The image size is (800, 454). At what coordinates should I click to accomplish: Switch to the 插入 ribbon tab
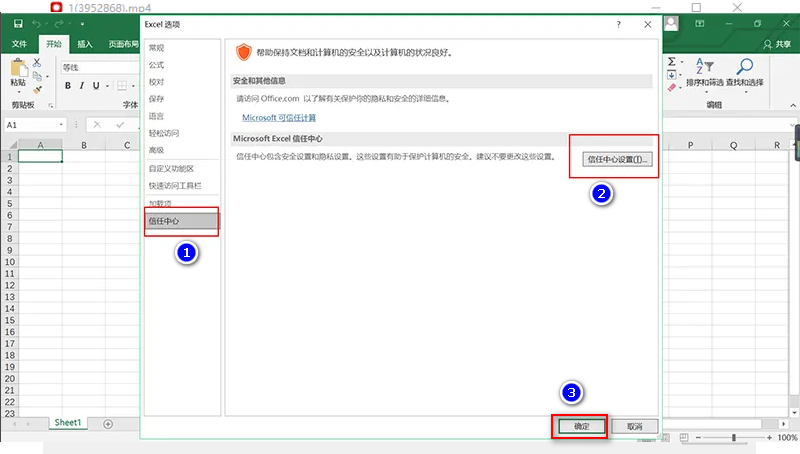[x=85, y=44]
